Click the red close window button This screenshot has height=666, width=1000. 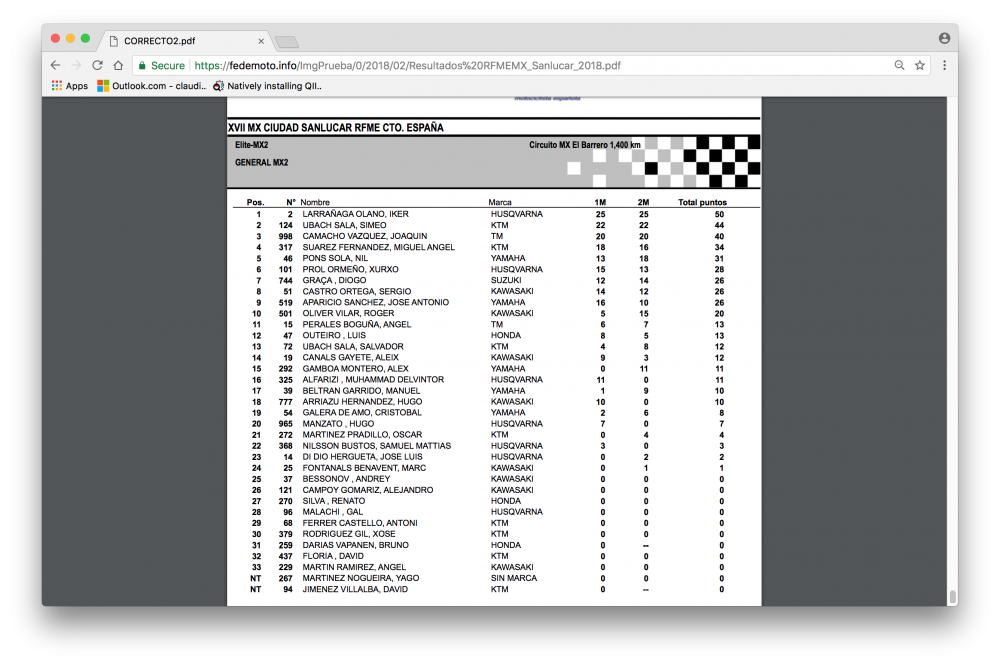coord(55,38)
